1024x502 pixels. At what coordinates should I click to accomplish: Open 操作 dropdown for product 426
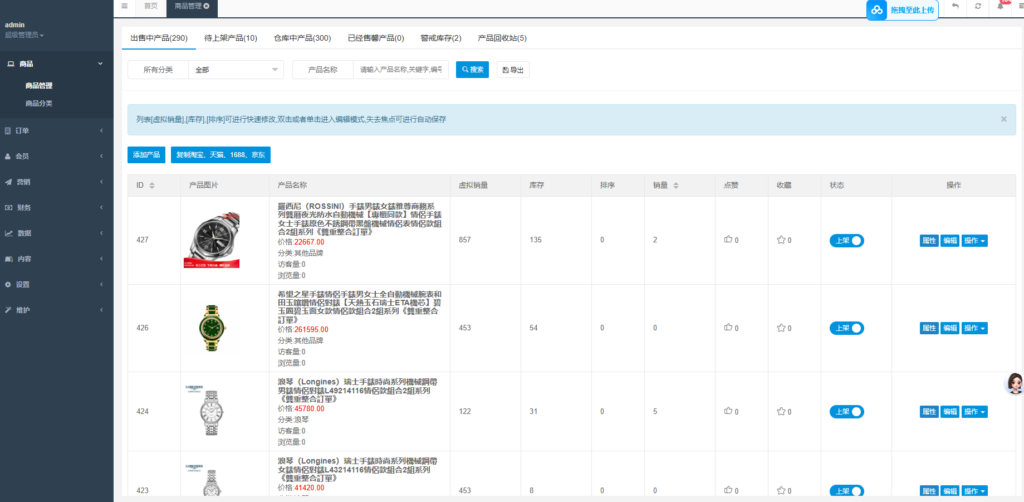pyautogui.click(x=974, y=328)
